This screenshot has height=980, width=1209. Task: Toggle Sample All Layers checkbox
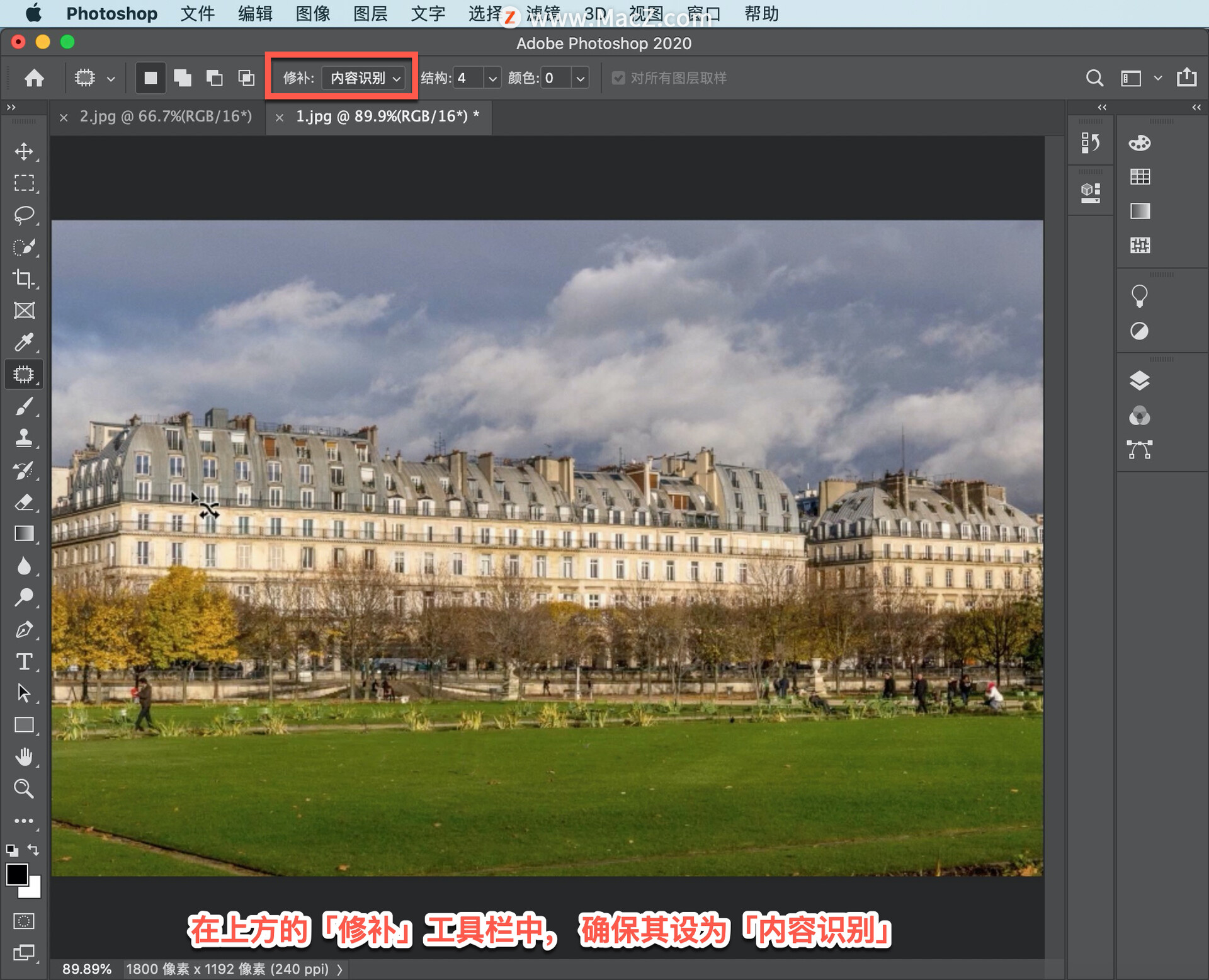(x=618, y=78)
